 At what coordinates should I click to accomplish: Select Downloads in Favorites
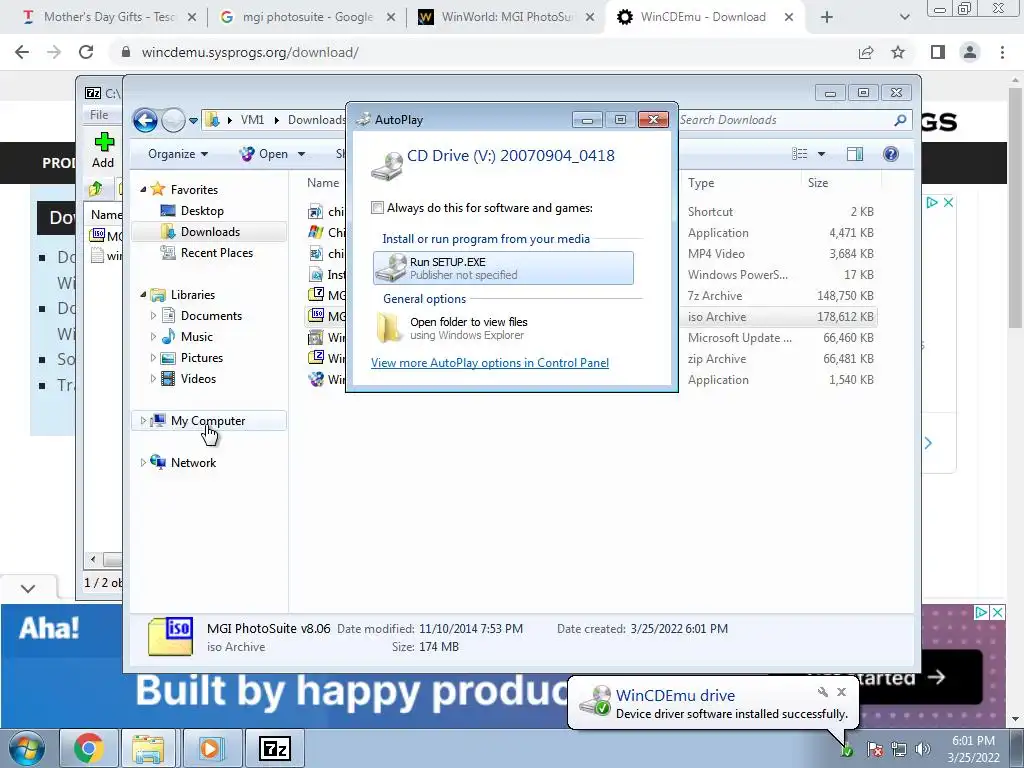pyautogui.click(x=210, y=232)
